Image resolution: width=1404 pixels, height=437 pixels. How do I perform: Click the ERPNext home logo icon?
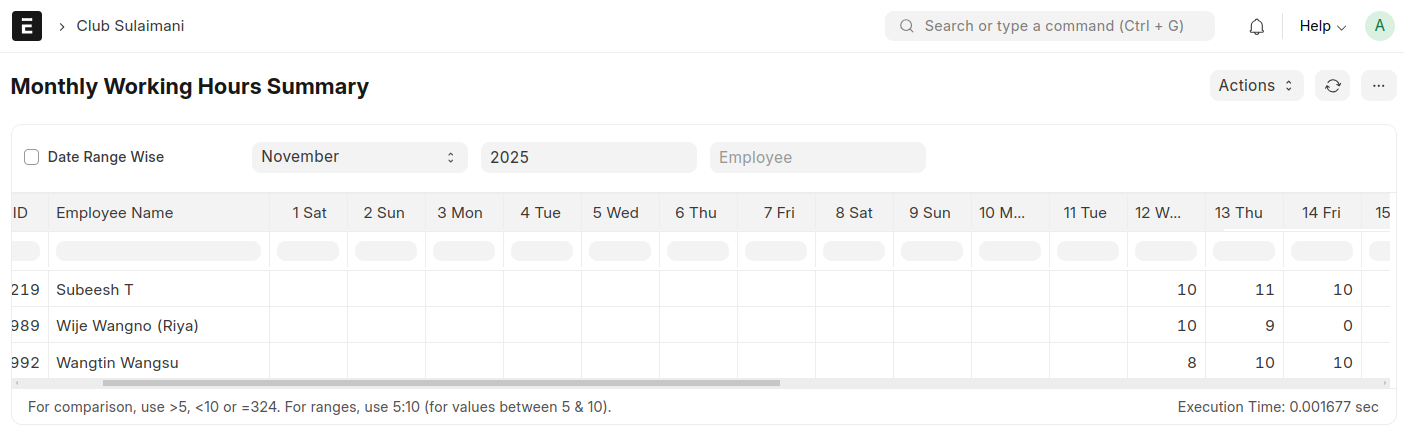27,26
